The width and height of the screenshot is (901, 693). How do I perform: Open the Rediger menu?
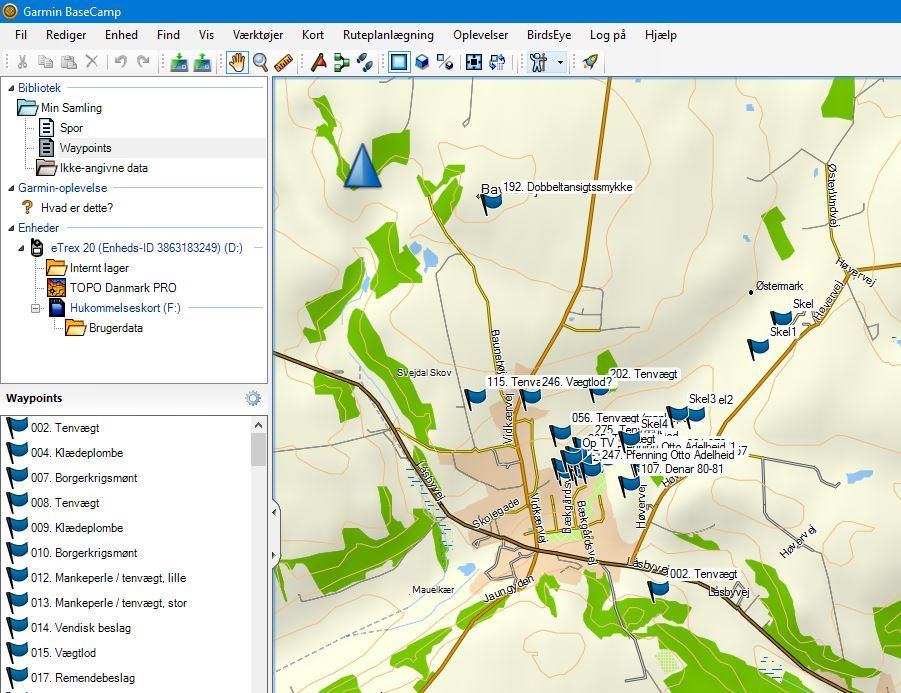click(x=66, y=35)
